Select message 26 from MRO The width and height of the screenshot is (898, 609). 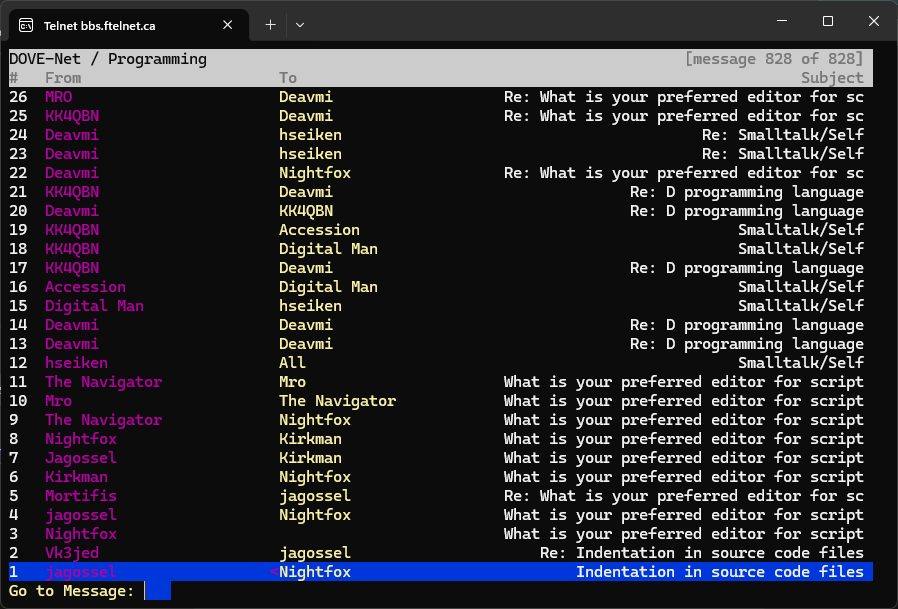440,97
